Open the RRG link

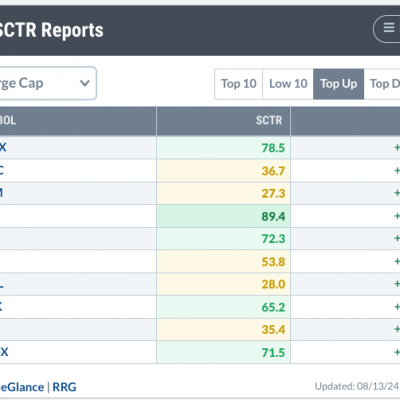click(x=64, y=387)
